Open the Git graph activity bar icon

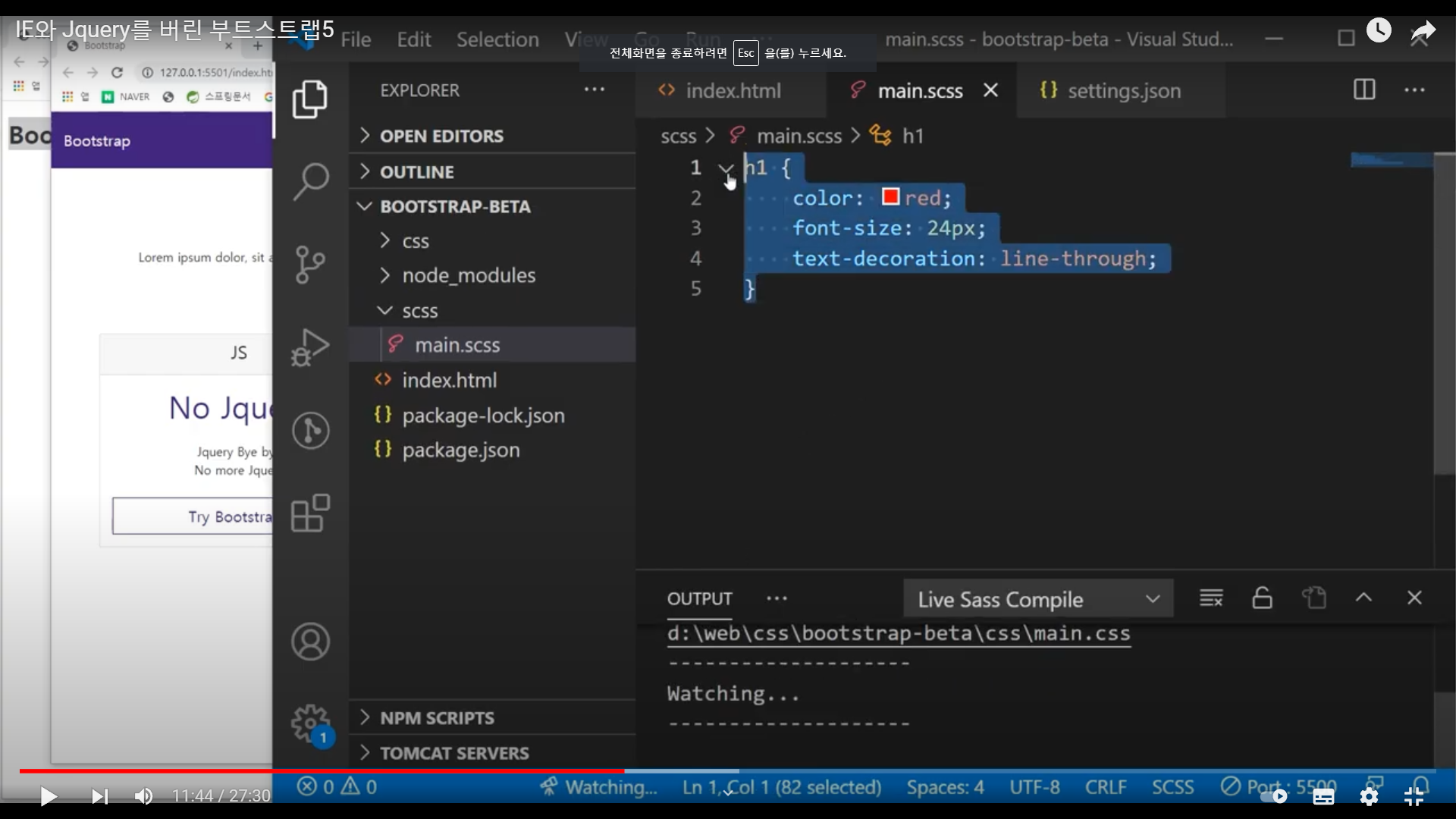coord(310,430)
